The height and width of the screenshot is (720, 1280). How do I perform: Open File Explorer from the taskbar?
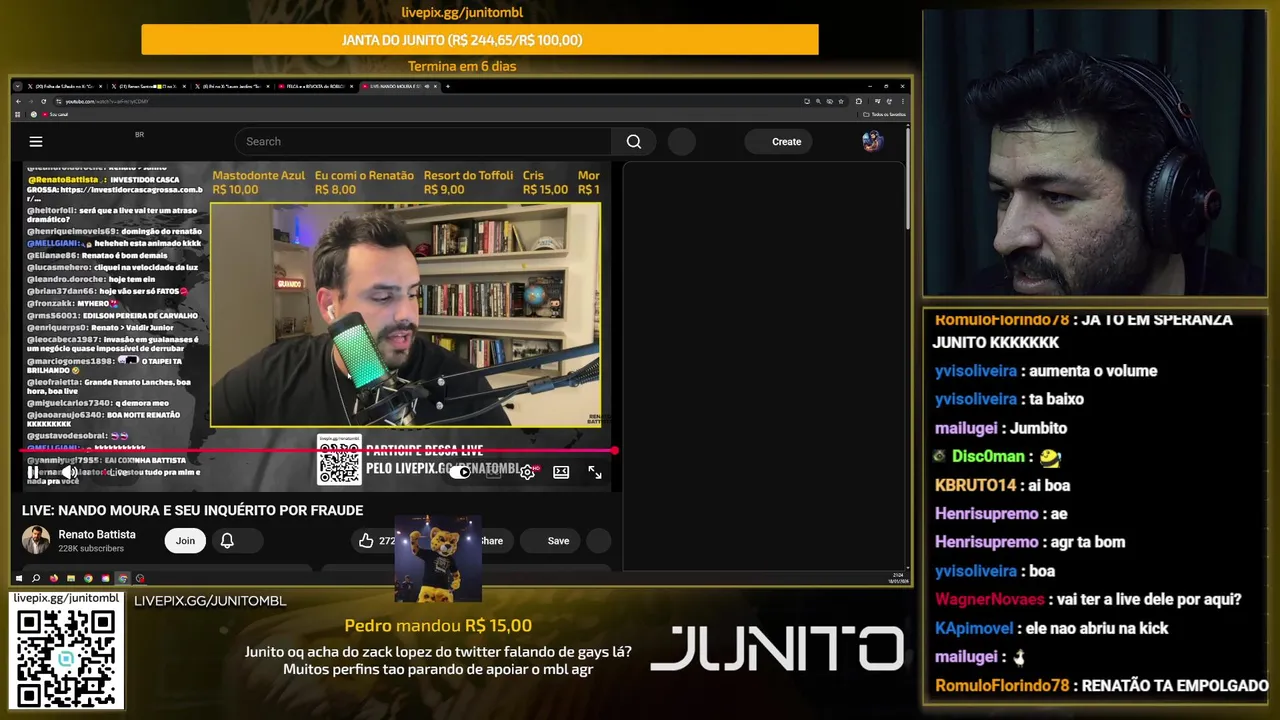coord(71,578)
